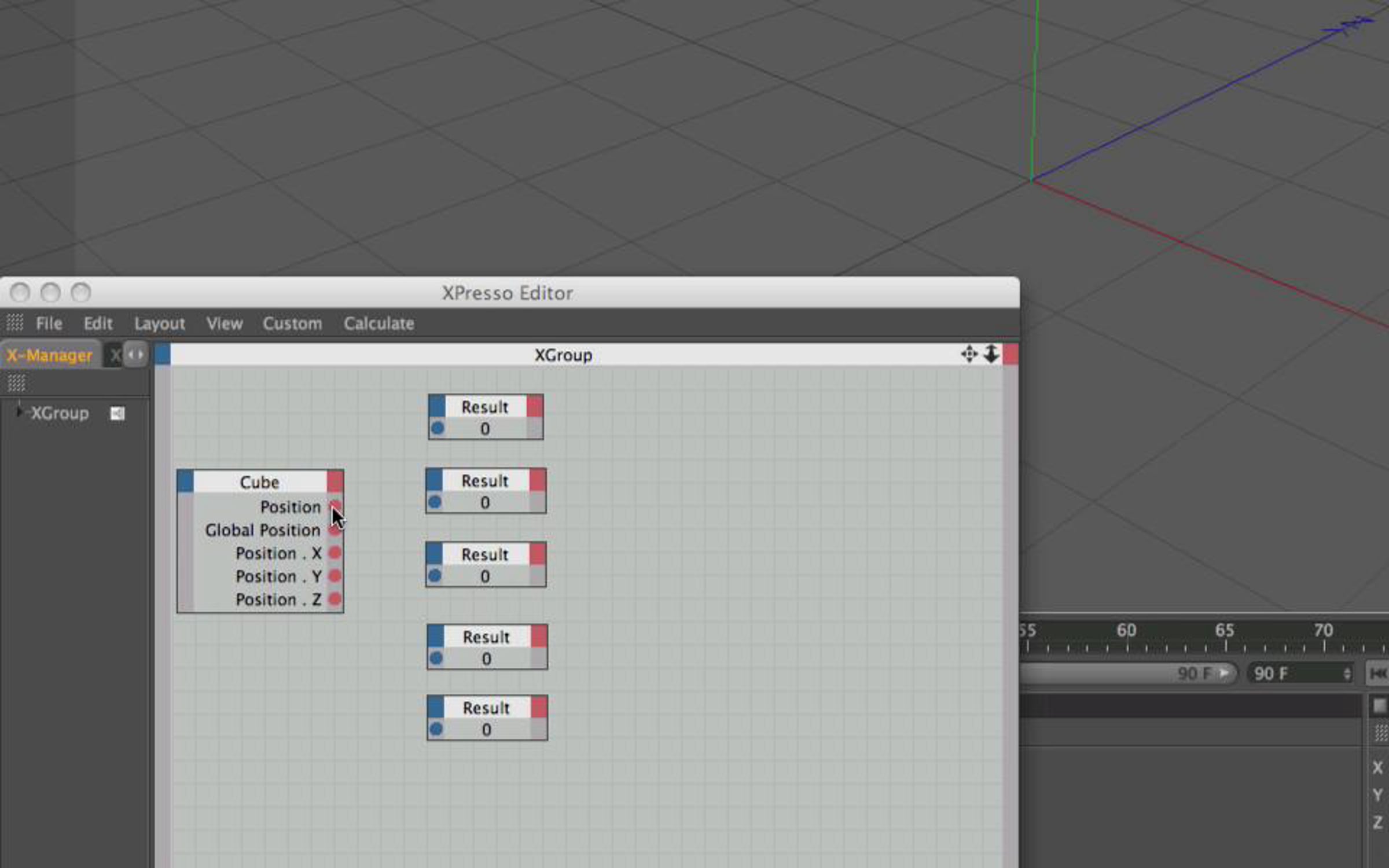1389x868 pixels.
Task: Click the Global Position output port
Action: 335,530
